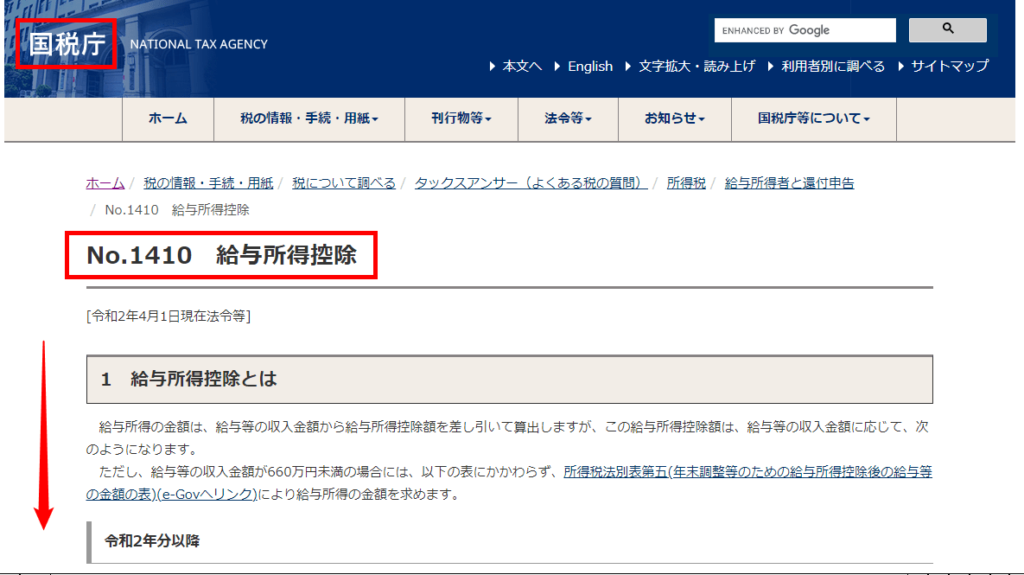Open the お知らせ navigation menu
This screenshot has width=1024, height=575.
coord(675,119)
